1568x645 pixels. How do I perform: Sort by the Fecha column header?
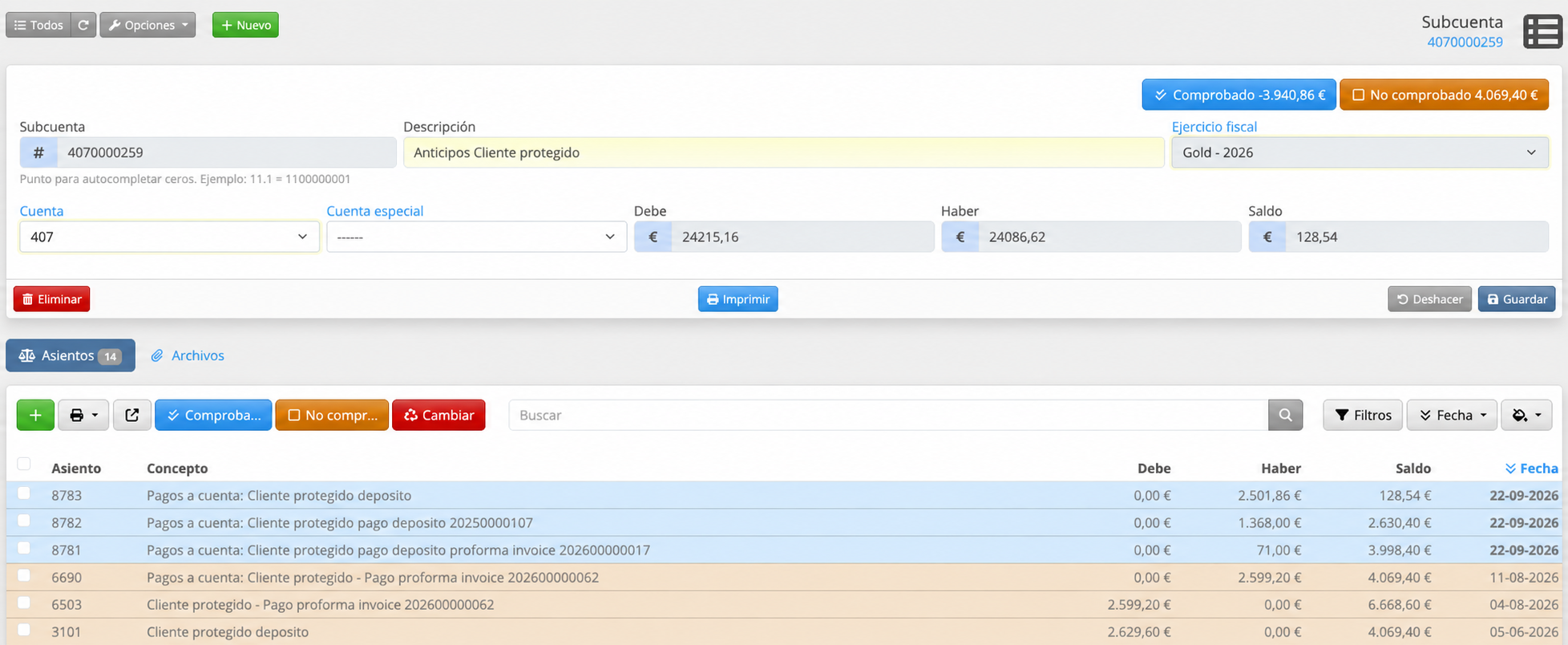(1532, 468)
